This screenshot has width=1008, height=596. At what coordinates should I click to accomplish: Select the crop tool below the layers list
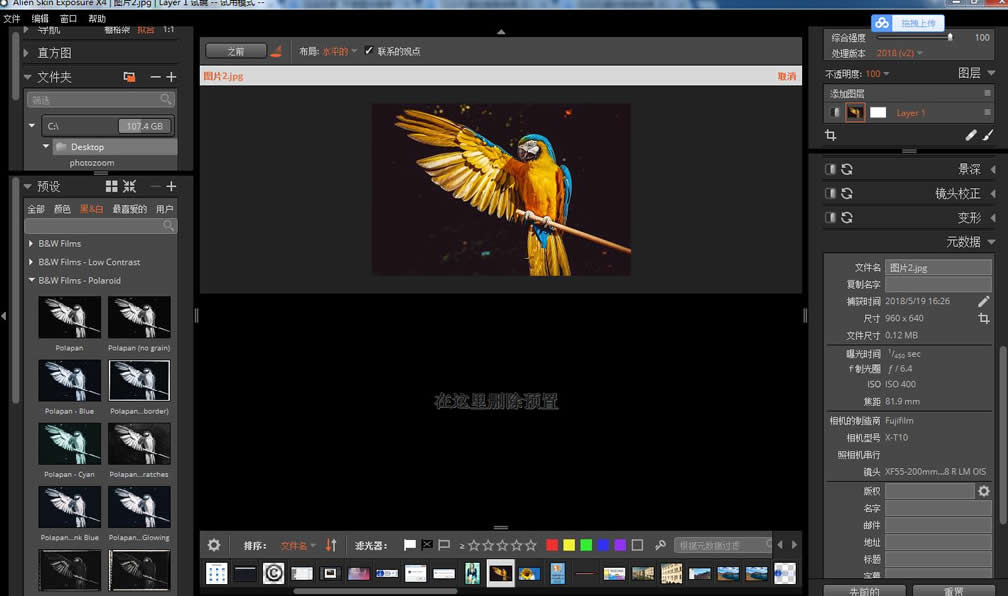click(830, 135)
